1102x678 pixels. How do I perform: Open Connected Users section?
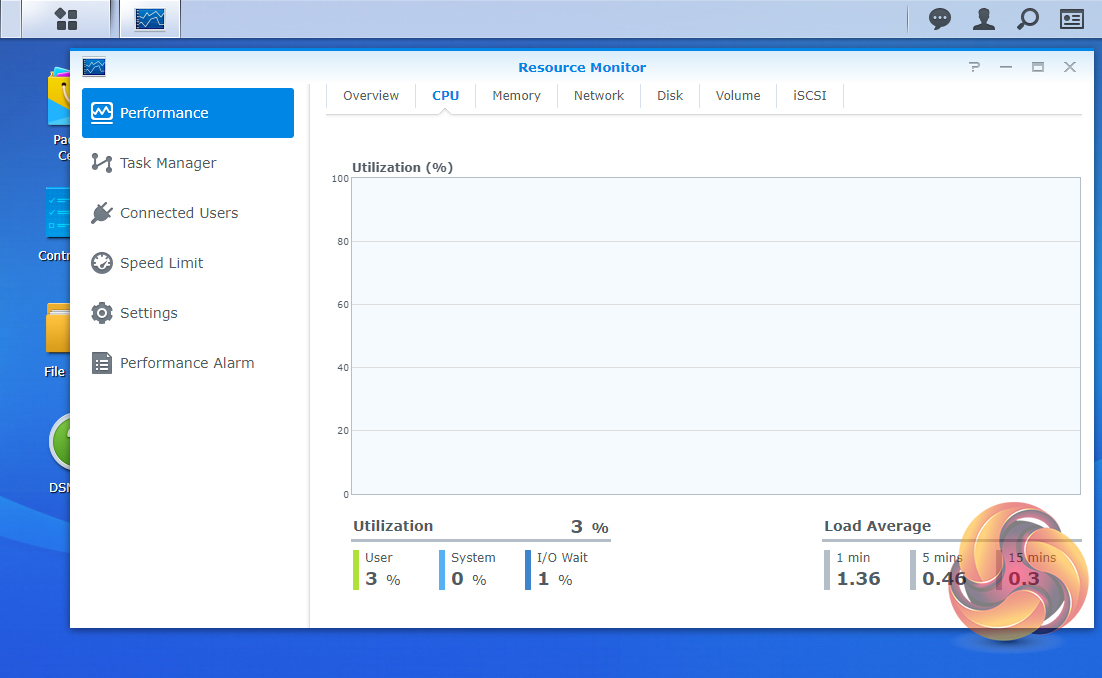point(178,213)
